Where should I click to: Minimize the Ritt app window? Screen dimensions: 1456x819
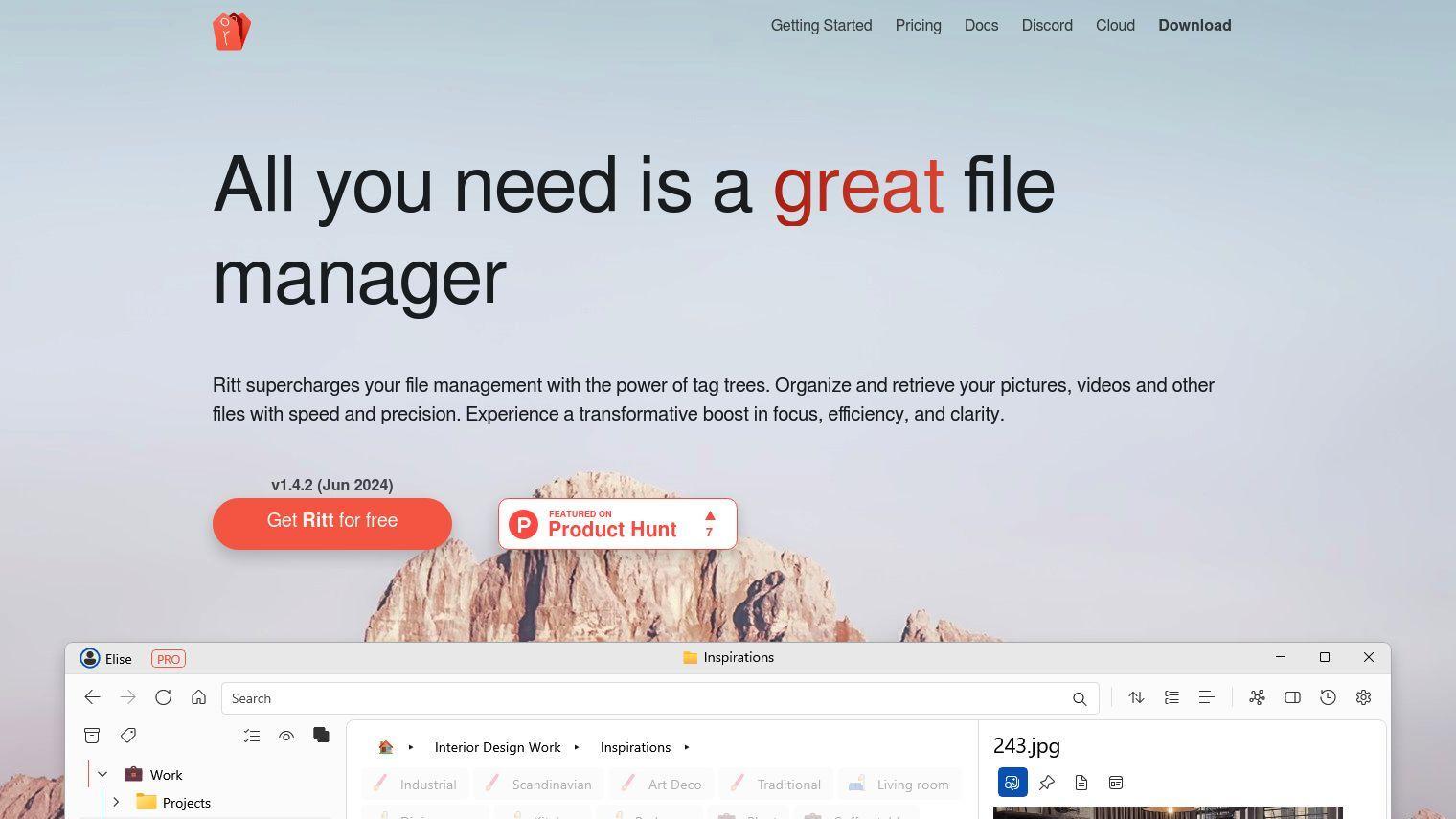1281,657
